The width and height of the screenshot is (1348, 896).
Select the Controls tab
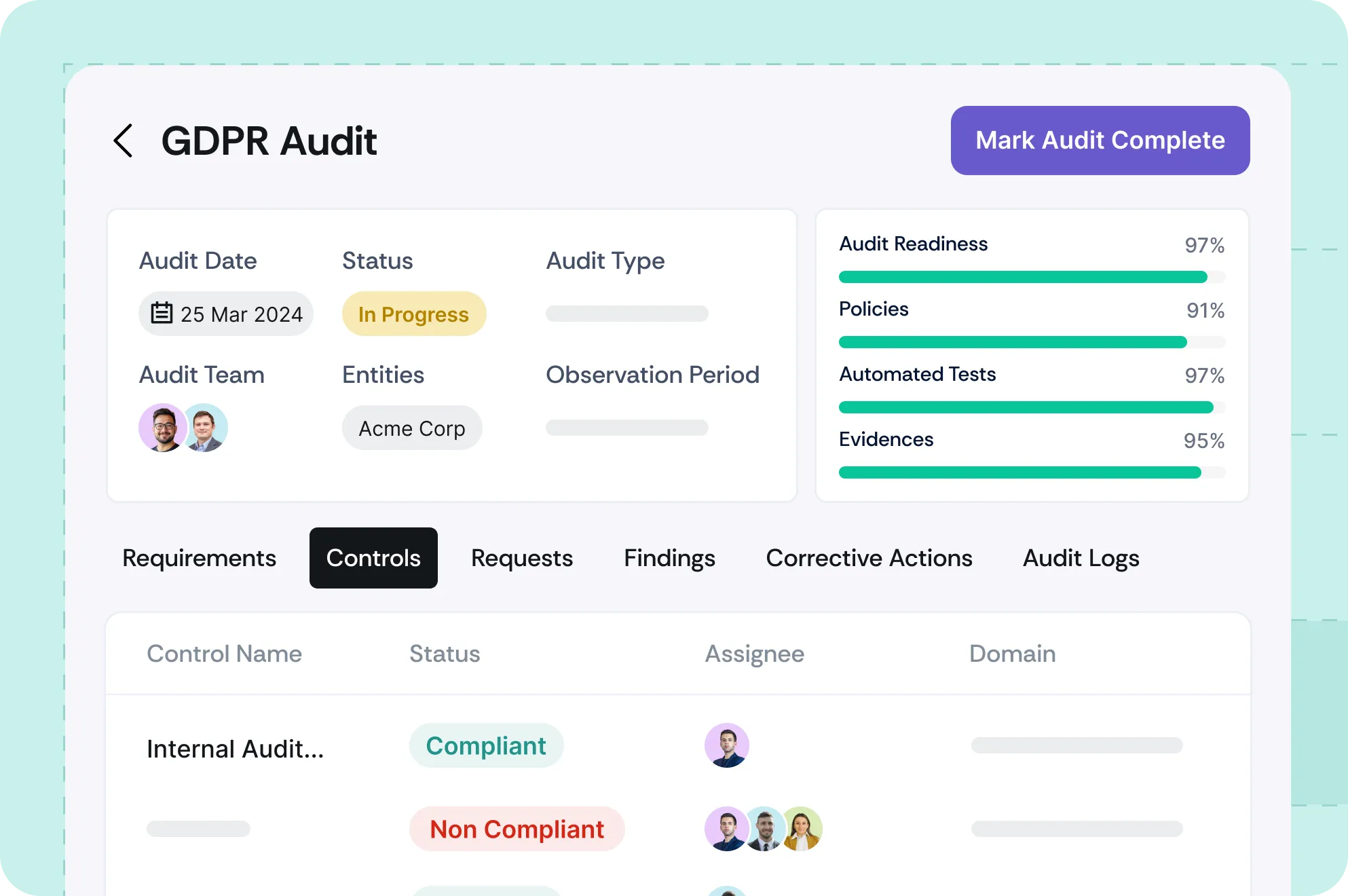[373, 558]
